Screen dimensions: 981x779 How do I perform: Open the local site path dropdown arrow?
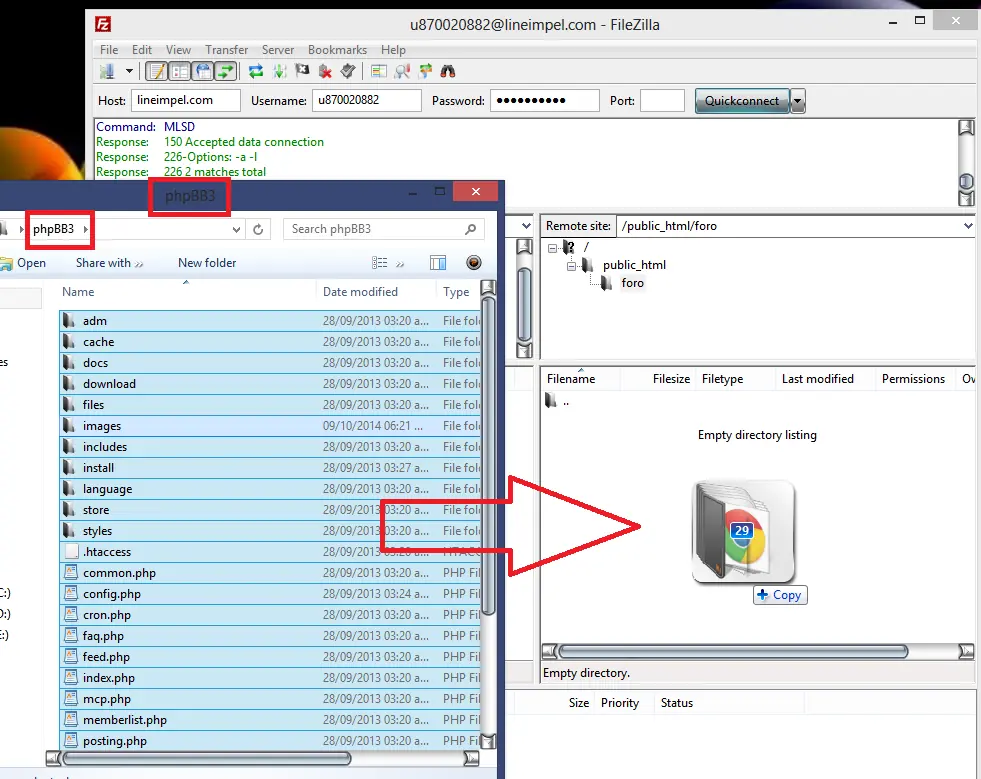(x=526, y=226)
